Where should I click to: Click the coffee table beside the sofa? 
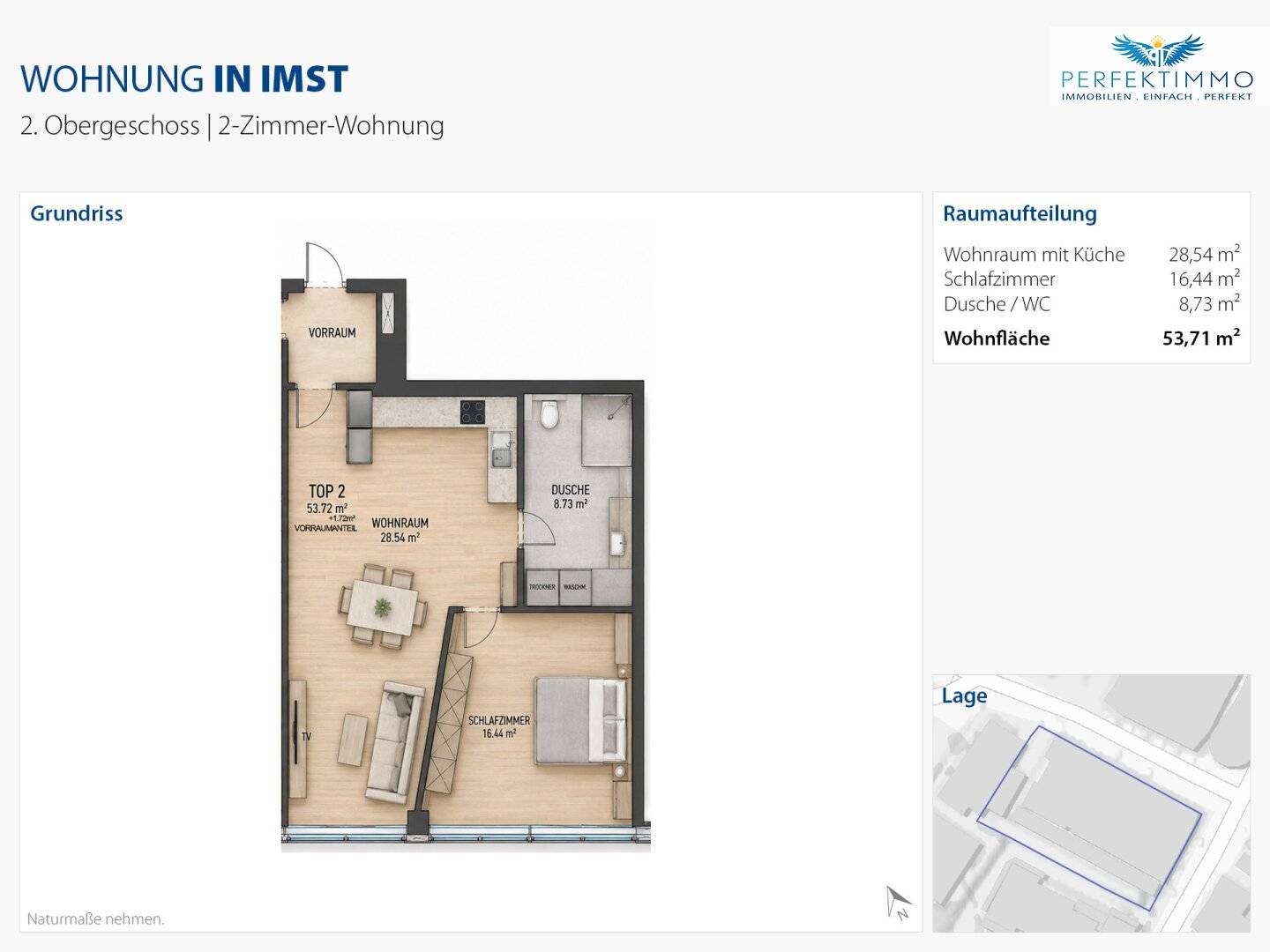[x=354, y=740]
